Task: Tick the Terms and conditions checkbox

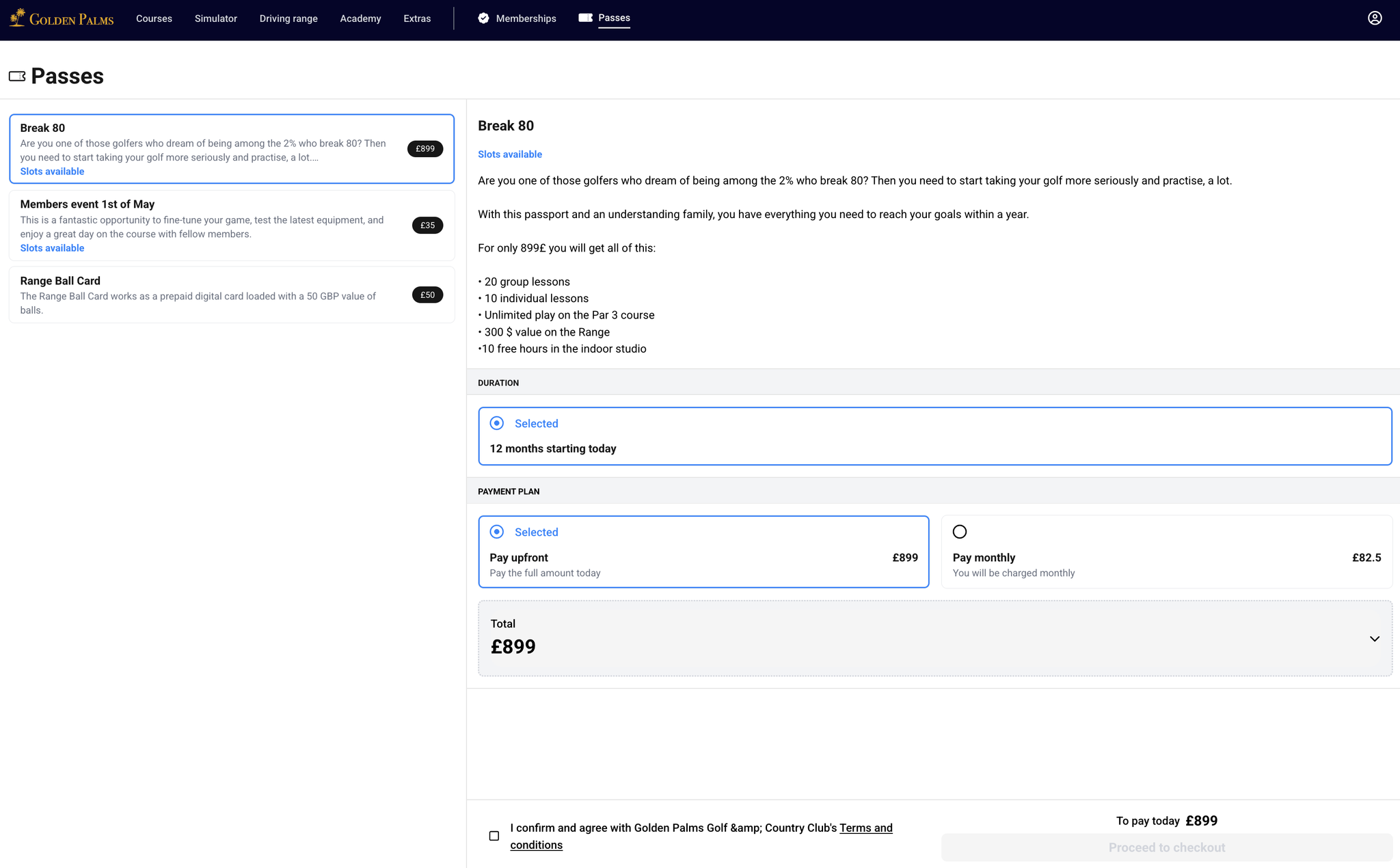Action: point(494,836)
